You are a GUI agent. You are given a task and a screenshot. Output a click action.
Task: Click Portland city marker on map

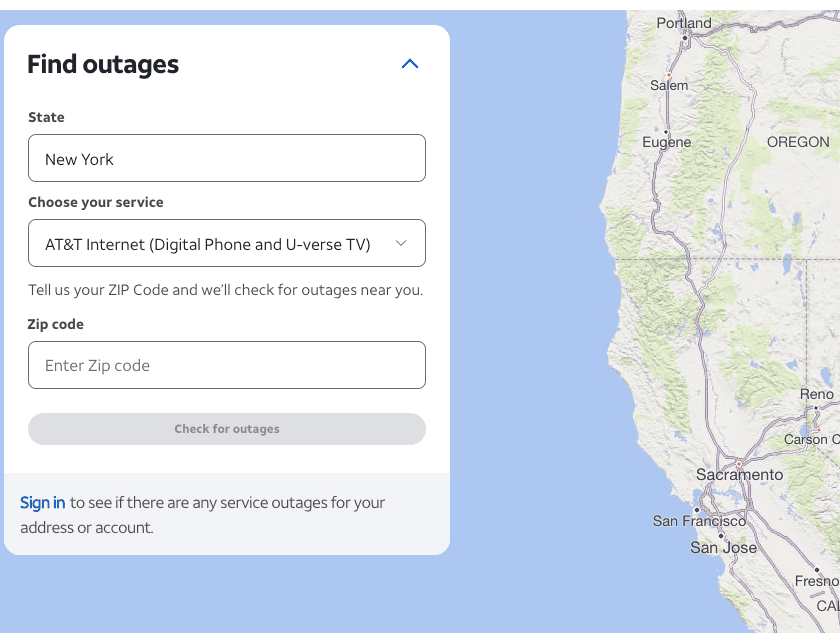click(685, 36)
